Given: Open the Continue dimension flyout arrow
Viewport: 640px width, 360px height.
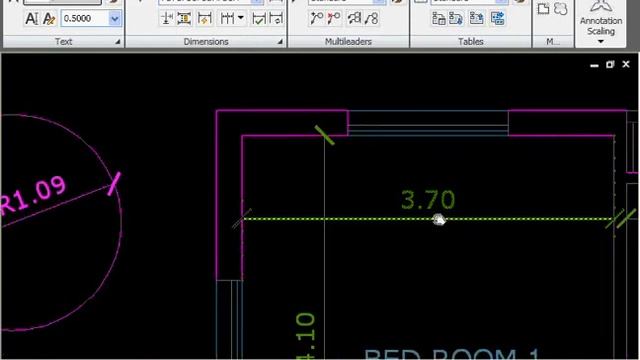Looking at the screenshot, I should [241, 18].
